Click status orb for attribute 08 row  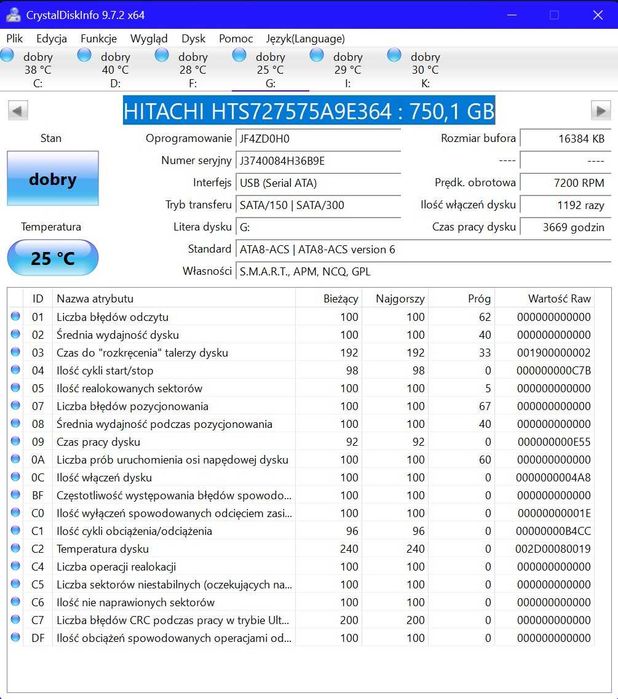tap(16, 424)
